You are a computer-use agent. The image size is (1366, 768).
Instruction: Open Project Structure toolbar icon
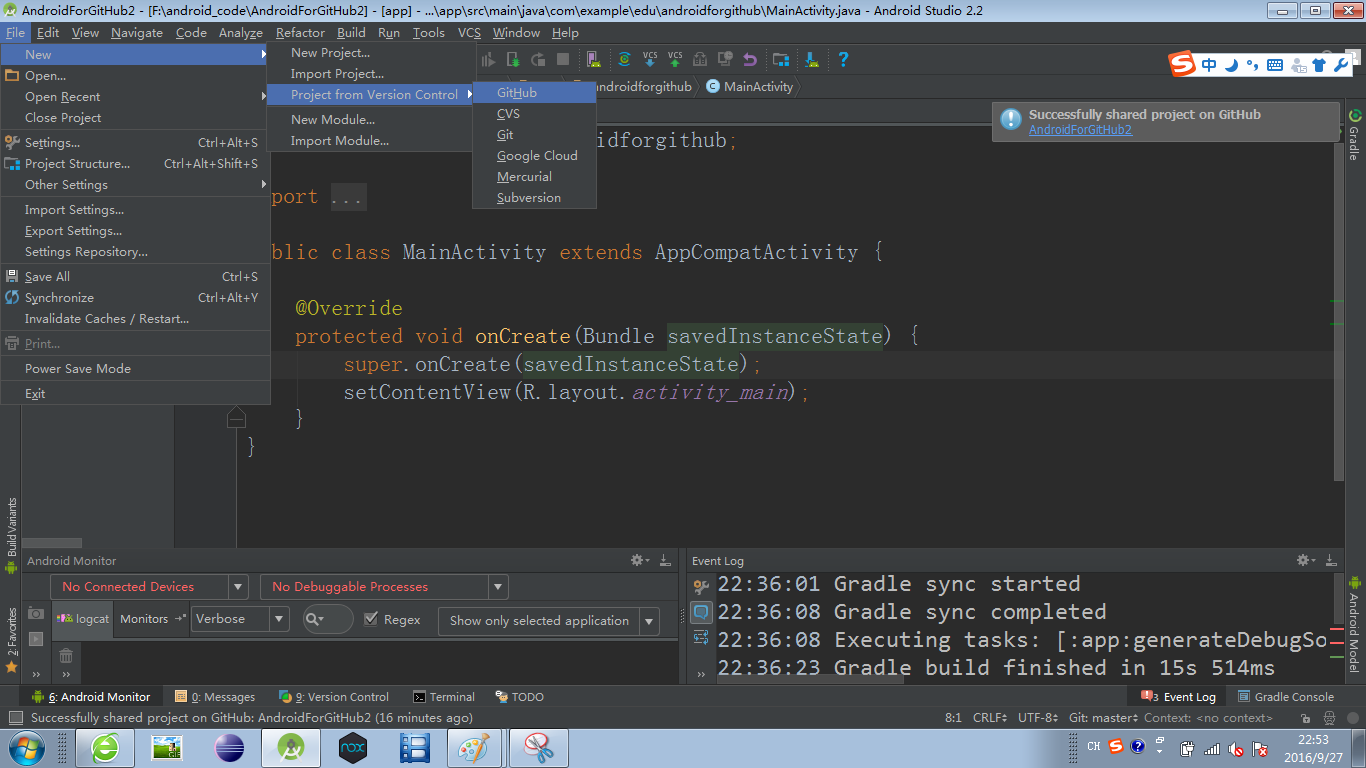(x=781, y=59)
